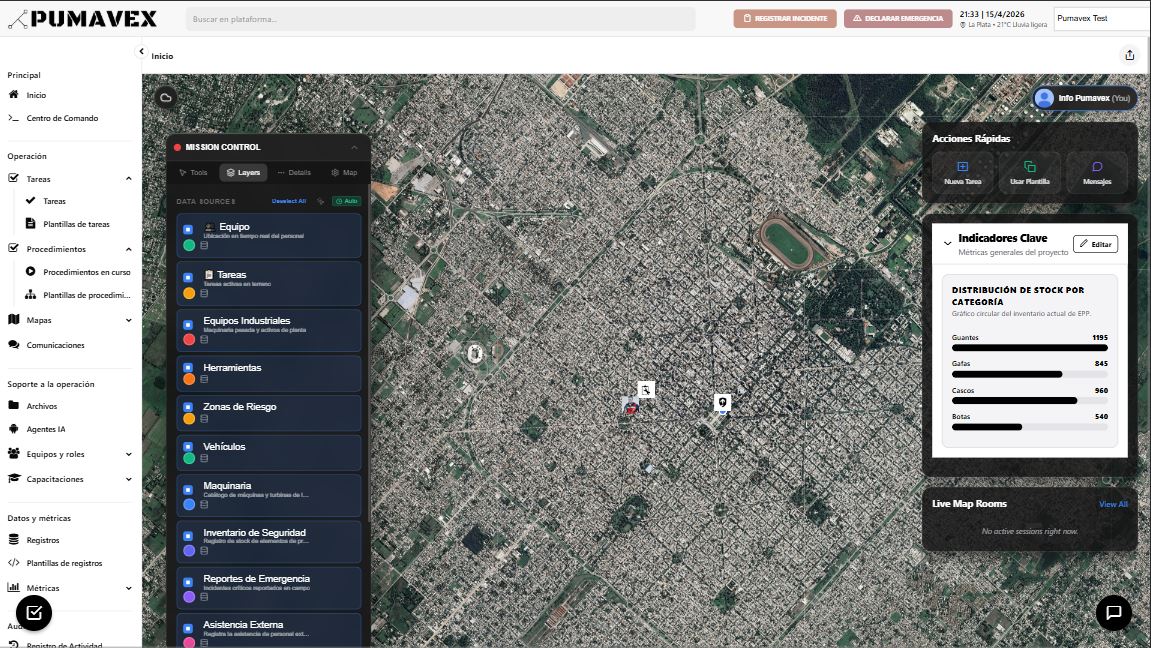Open the chat bubble in bottom-right corner
This screenshot has width=1151, height=648.
coord(1114,612)
